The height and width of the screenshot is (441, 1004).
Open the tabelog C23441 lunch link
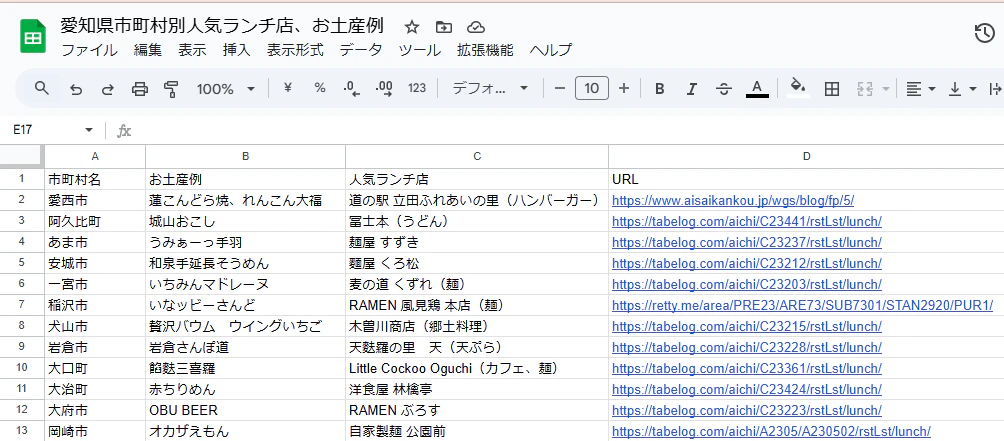pos(747,221)
